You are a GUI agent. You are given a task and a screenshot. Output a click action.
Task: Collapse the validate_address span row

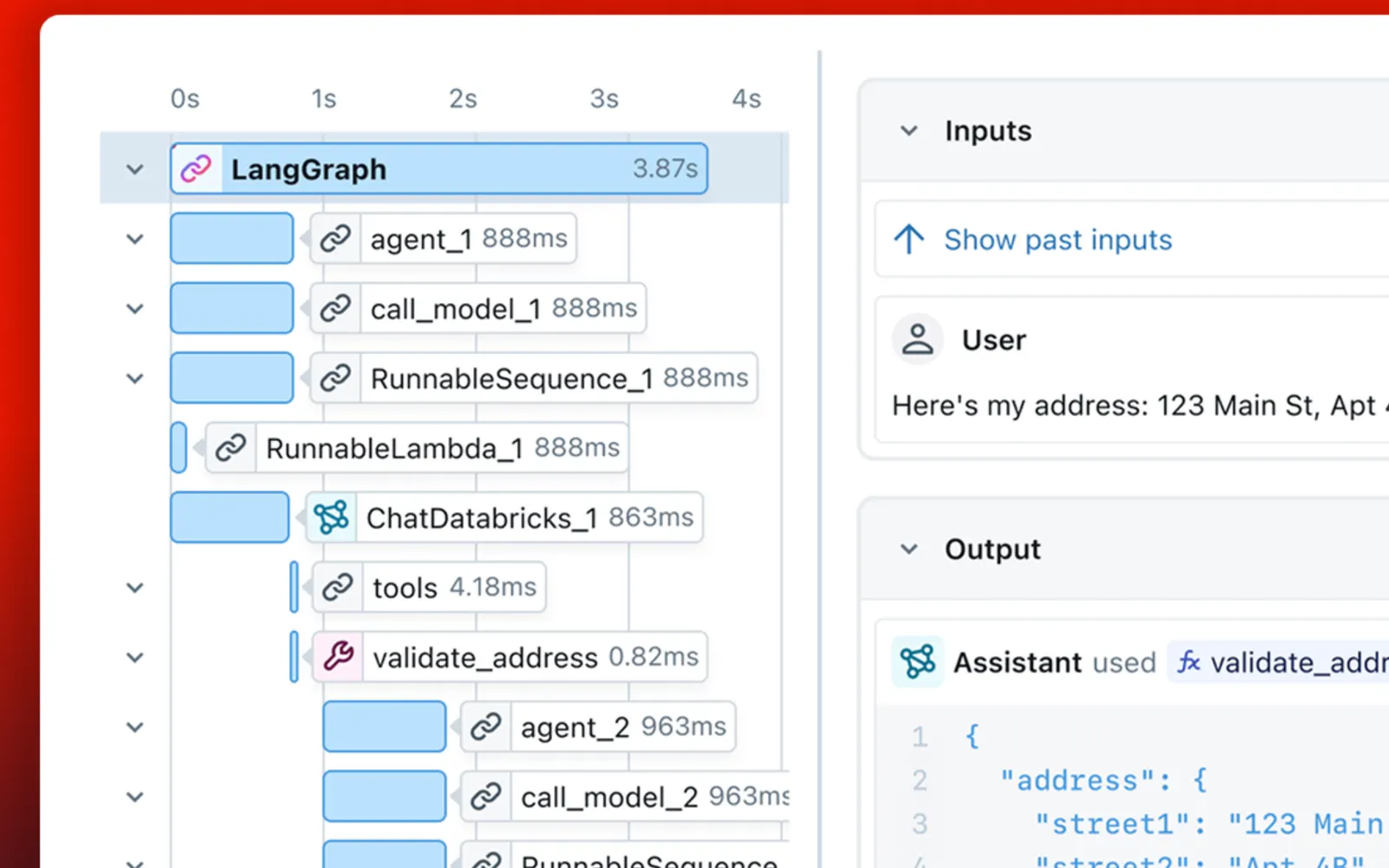pyautogui.click(x=135, y=657)
